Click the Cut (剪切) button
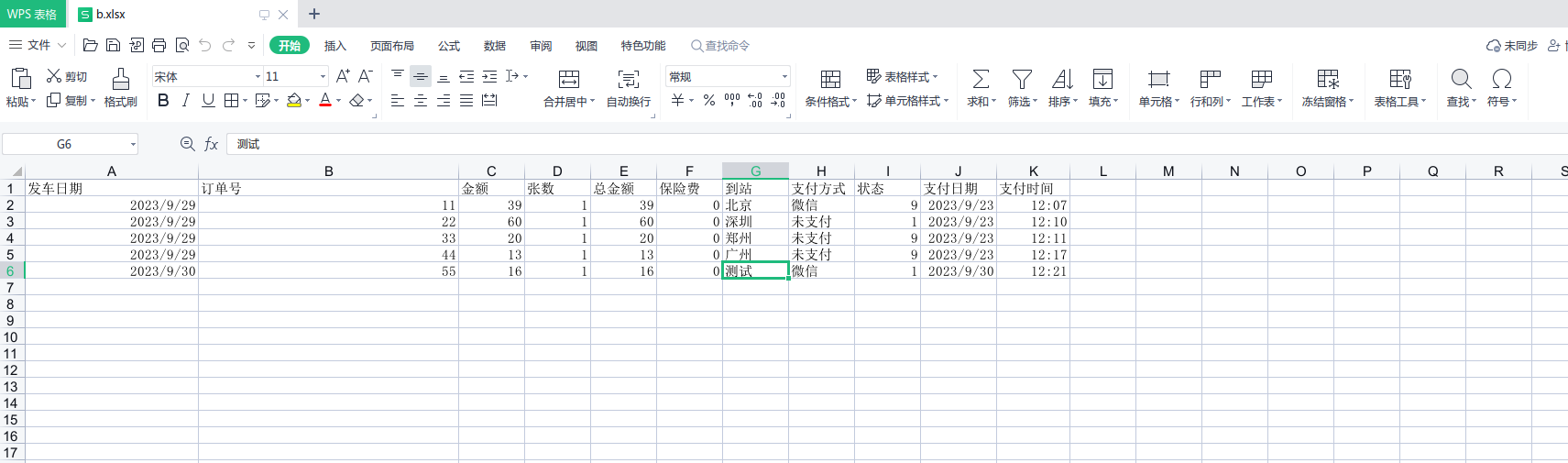Screen dimensions: 1568x463 [x=67, y=76]
